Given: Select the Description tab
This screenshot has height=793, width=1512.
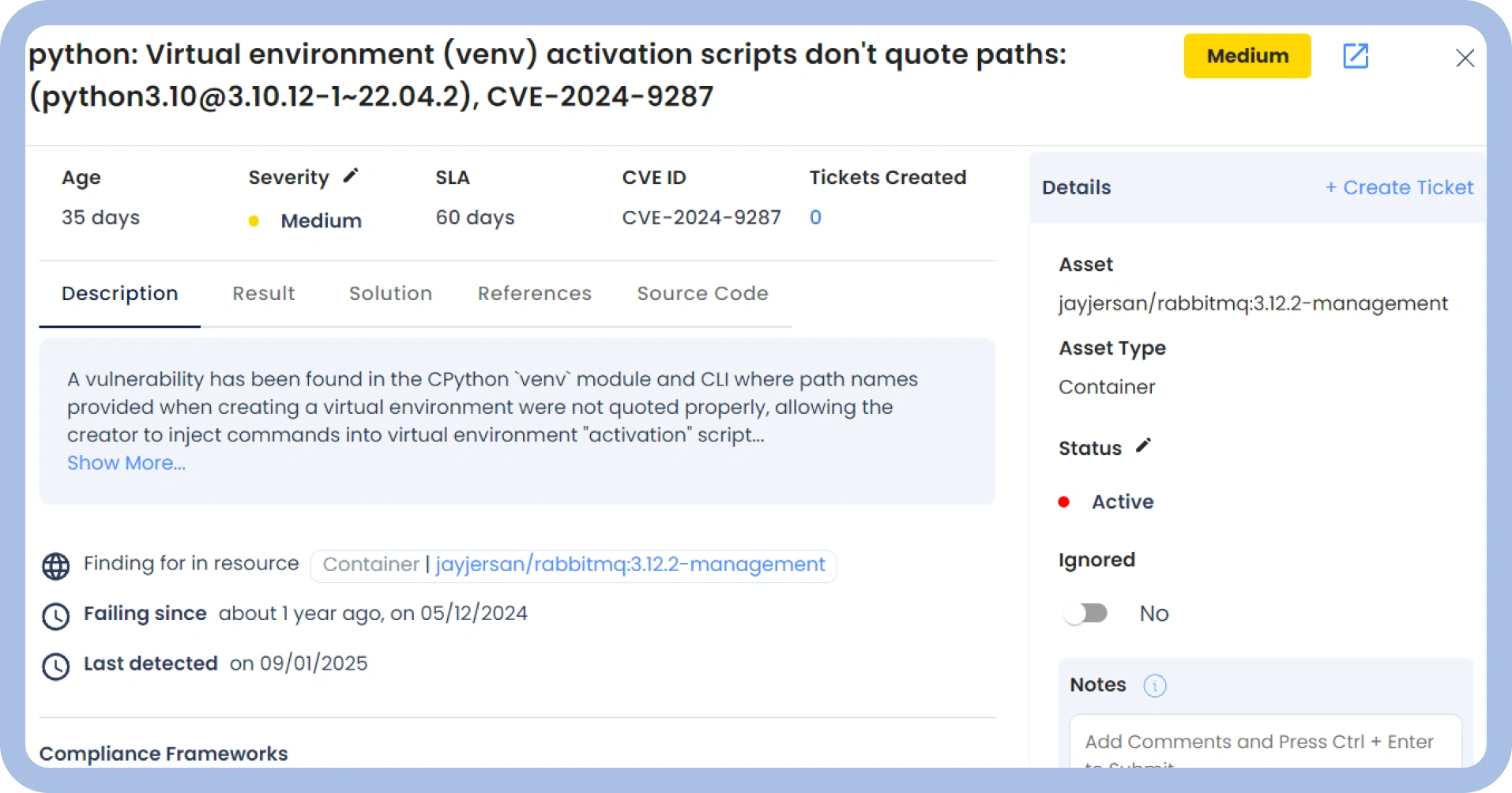Looking at the screenshot, I should pyautogui.click(x=120, y=294).
